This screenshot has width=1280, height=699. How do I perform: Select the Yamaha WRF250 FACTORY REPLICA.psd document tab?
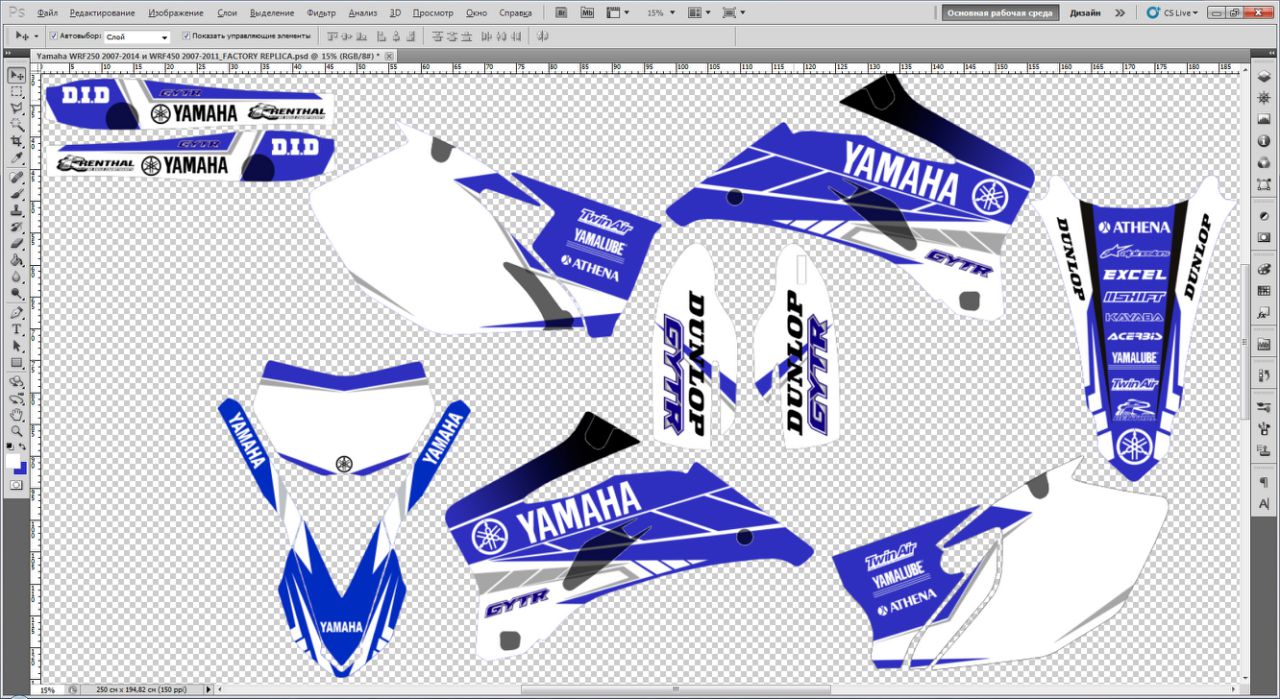[x=208, y=56]
